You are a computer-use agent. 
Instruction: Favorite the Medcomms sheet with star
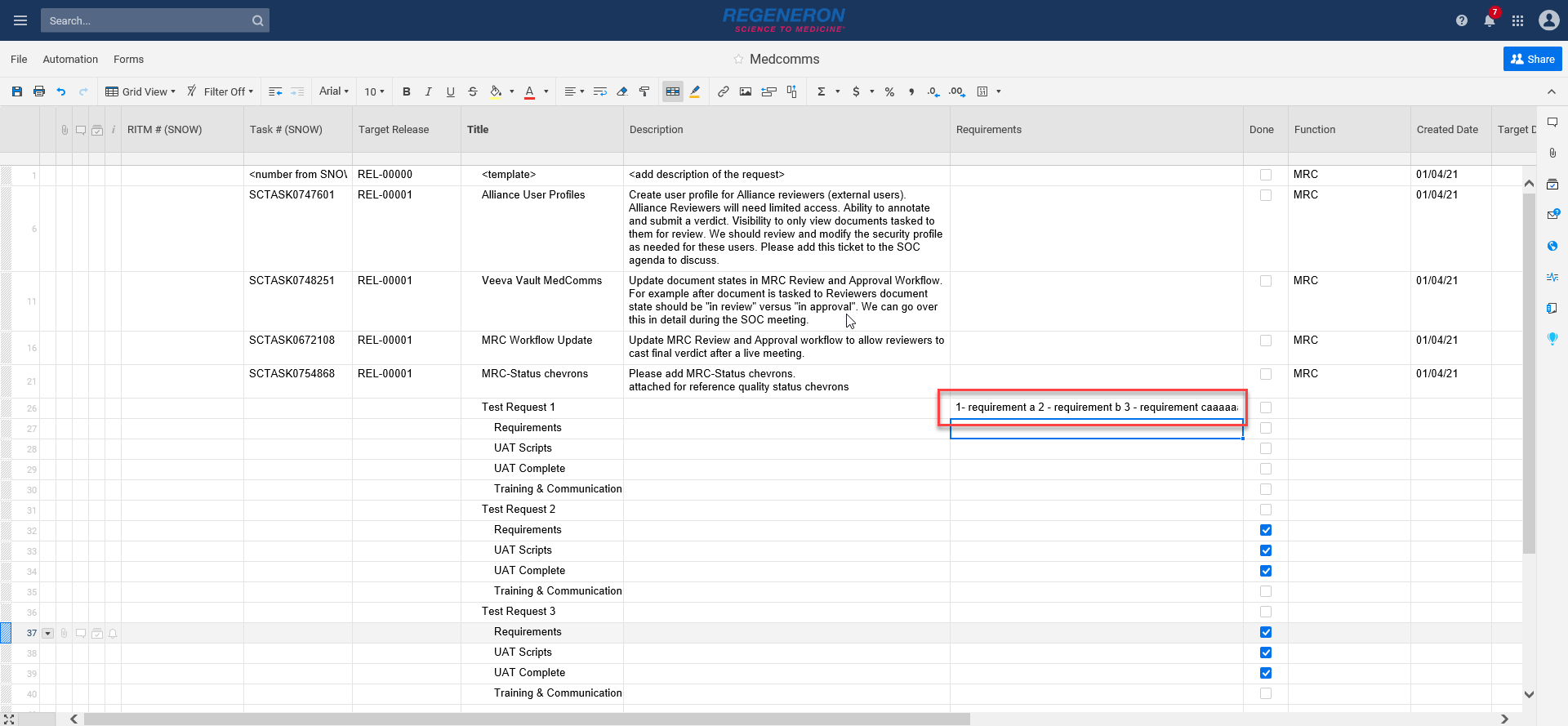click(738, 59)
